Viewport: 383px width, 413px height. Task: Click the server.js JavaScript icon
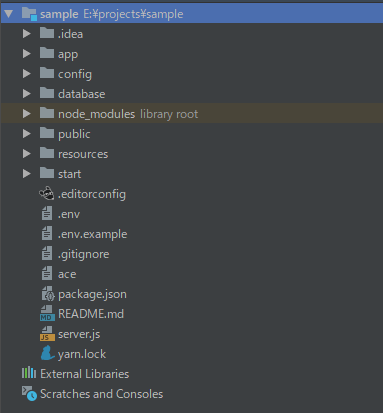47,333
